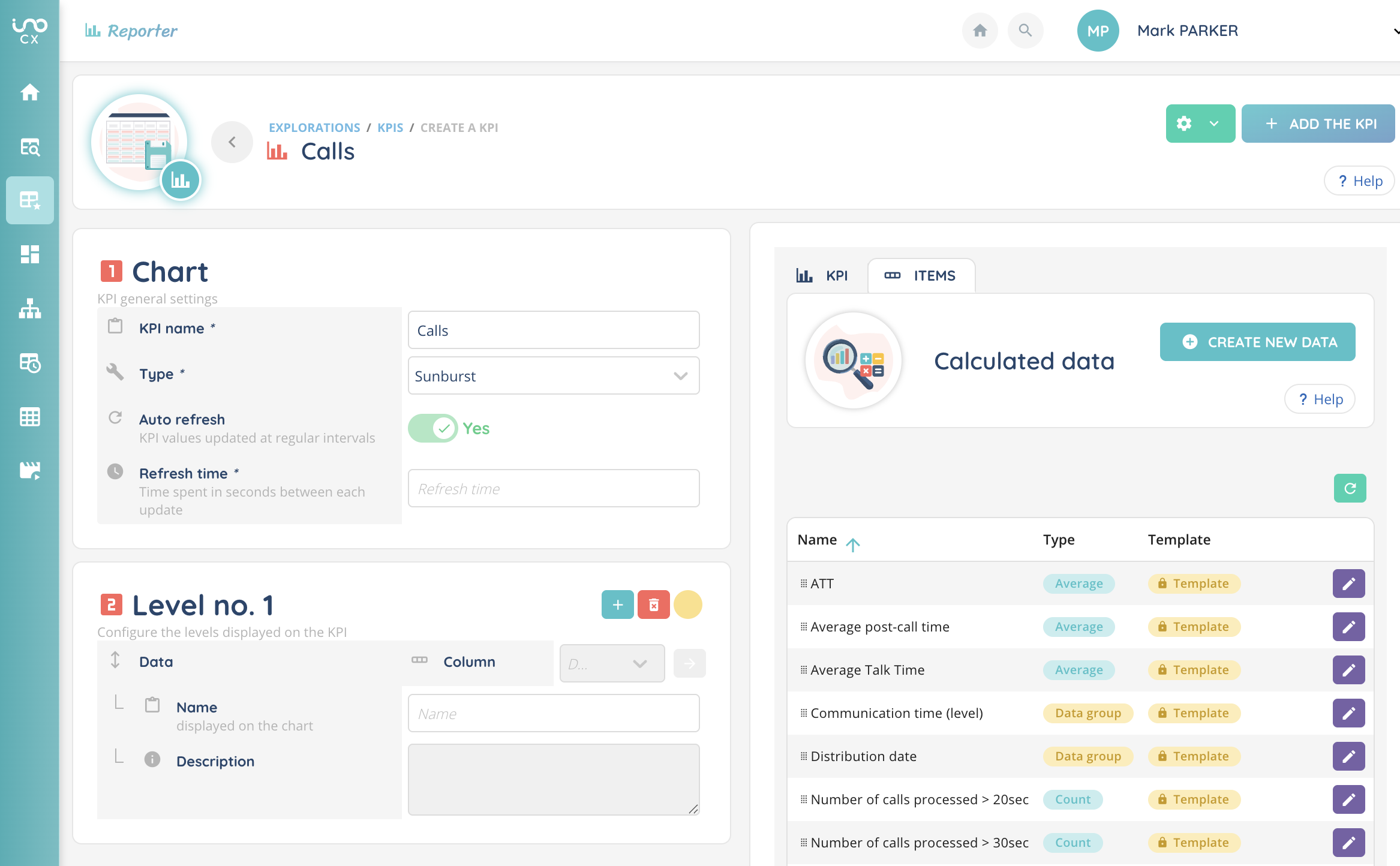Go back with the left chevron button
The width and height of the screenshot is (1400, 866).
pyautogui.click(x=232, y=142)
